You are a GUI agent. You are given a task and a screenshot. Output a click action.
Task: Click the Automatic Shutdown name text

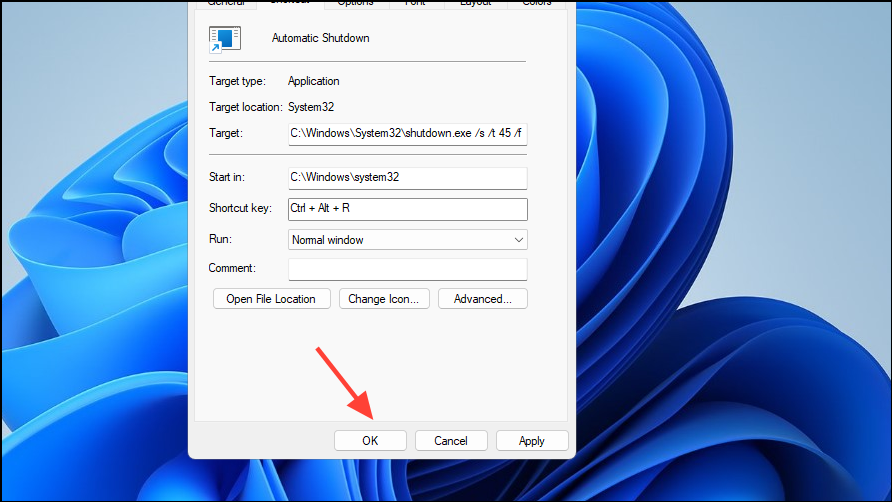click(321, 38)
